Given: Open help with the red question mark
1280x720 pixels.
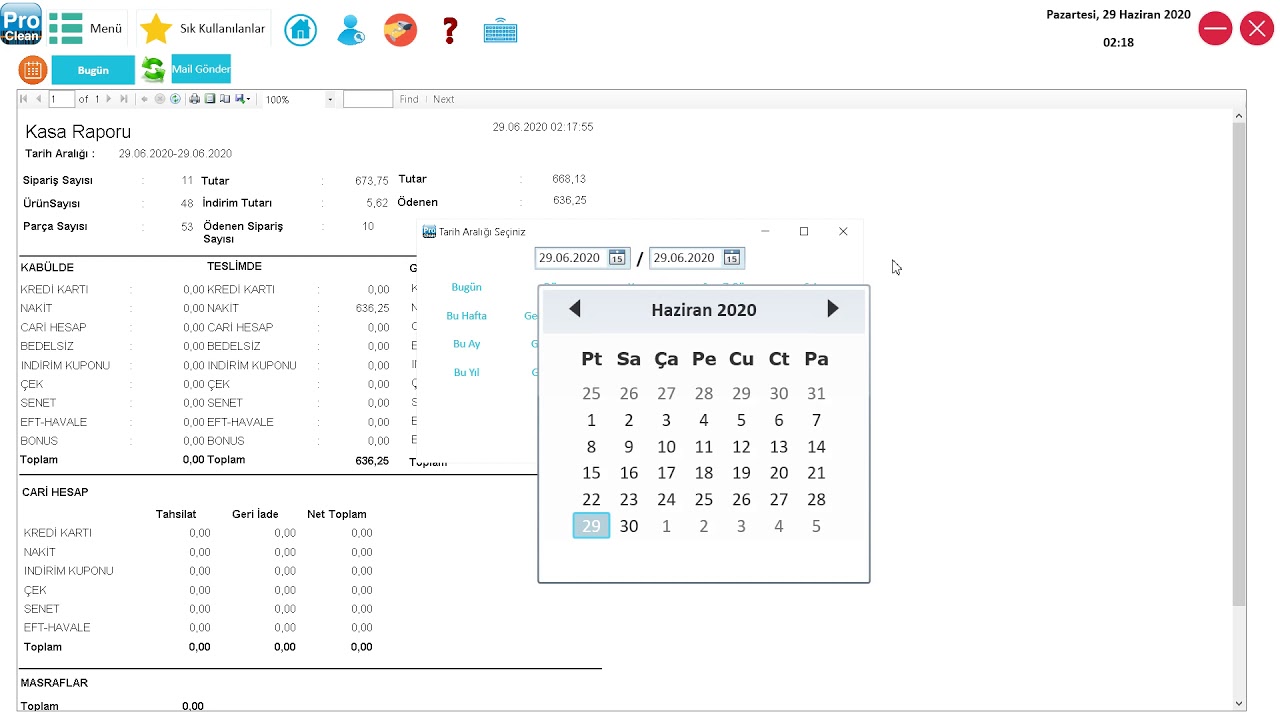Looking at the screenshot, I should click(450, 30).
